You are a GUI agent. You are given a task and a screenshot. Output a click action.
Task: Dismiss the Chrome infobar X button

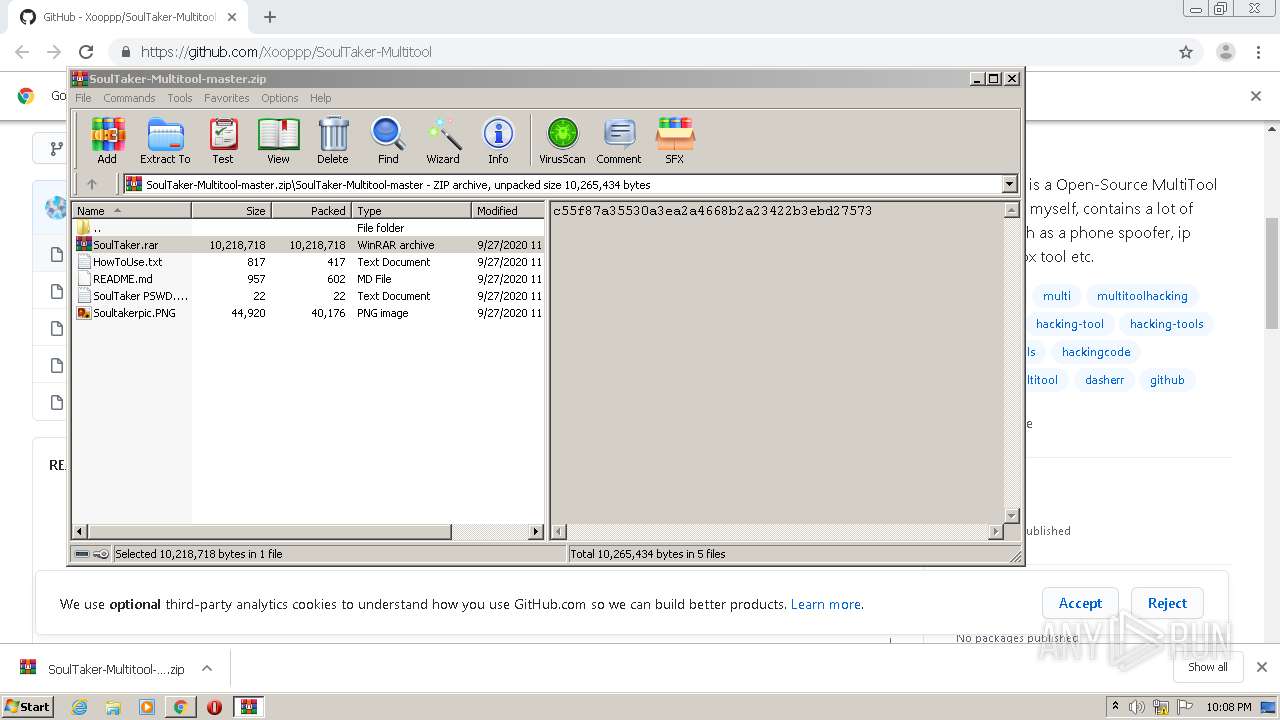[x=1256, y=96]
